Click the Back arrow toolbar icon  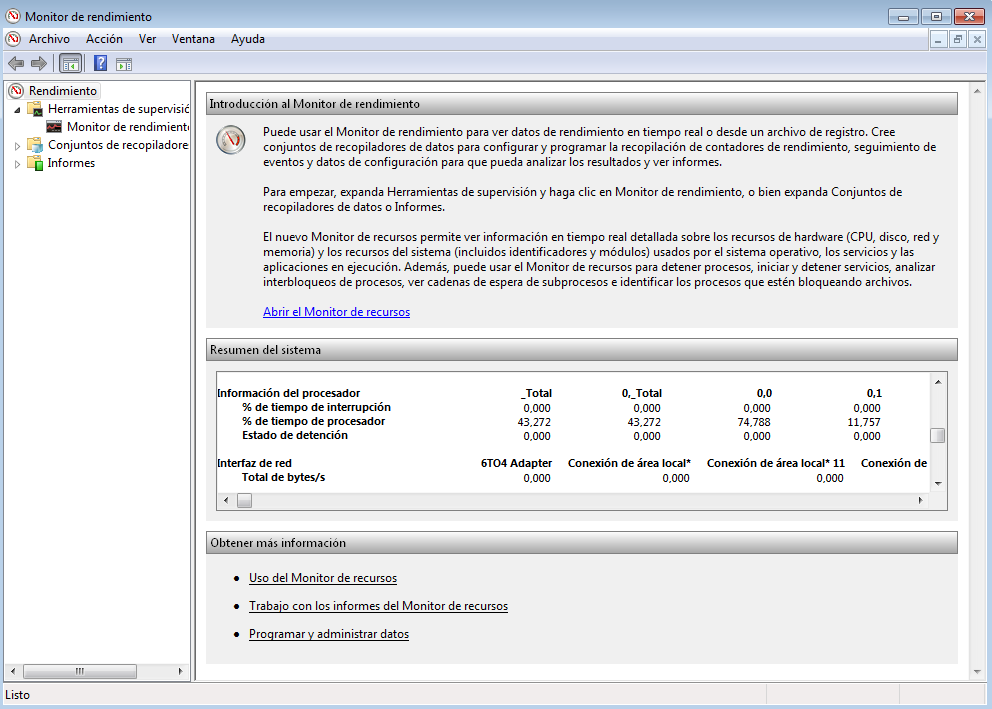click(x=16, y=63)
